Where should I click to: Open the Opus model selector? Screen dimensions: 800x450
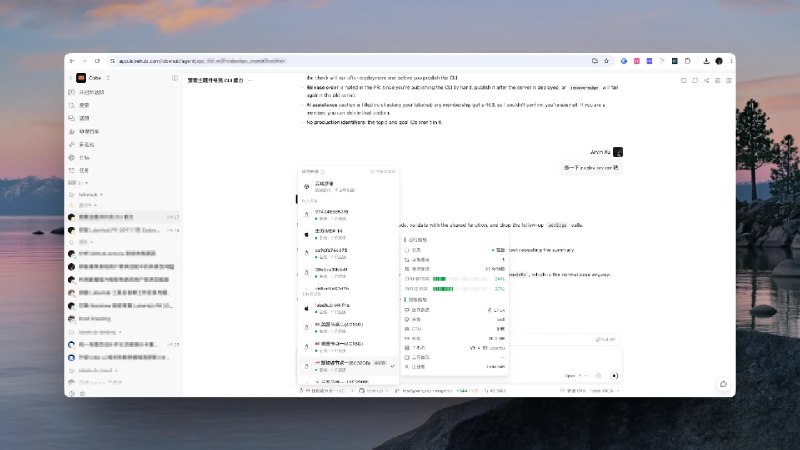click(x=576, y=376)
